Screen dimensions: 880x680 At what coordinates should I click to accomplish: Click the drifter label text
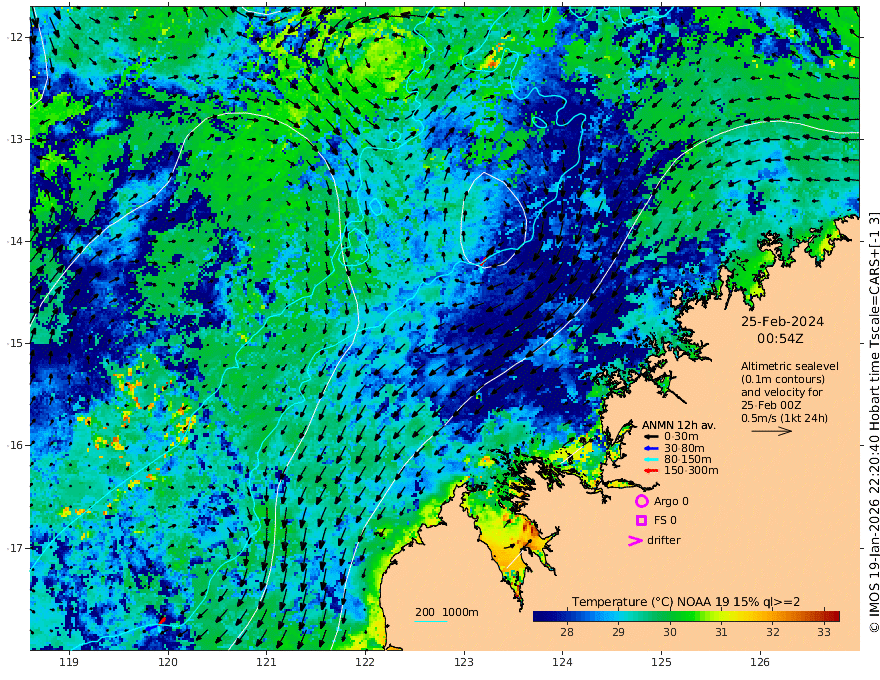point(664,540)
